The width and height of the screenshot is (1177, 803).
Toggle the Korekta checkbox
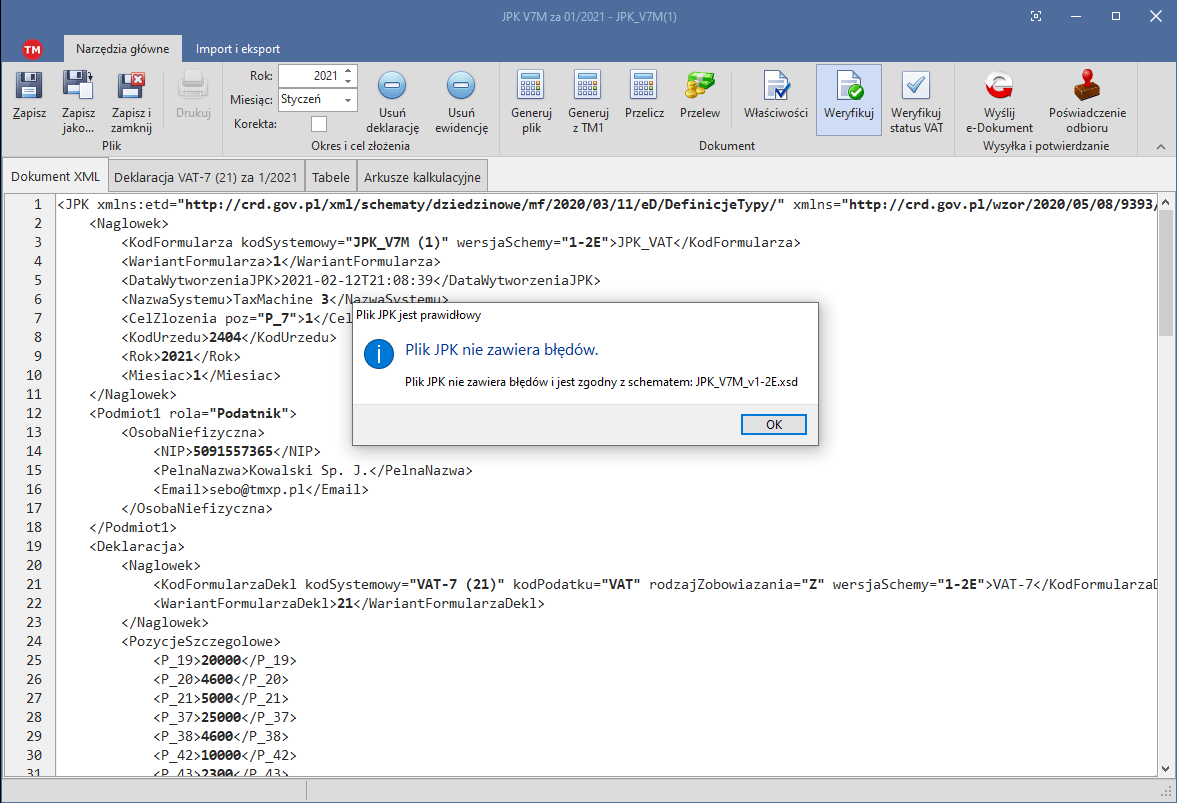pos(319,124)
